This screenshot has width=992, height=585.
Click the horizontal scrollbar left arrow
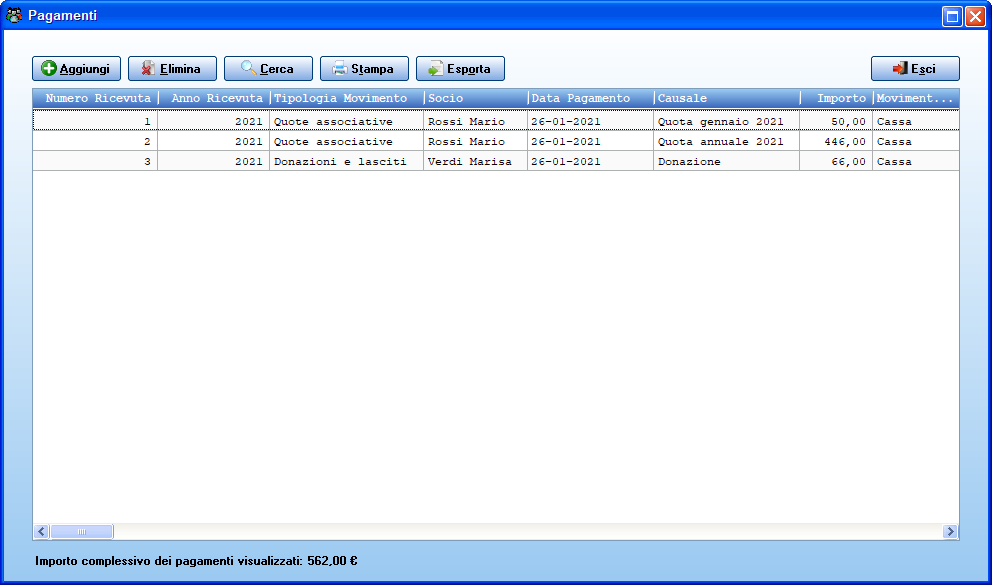point(42,531)
